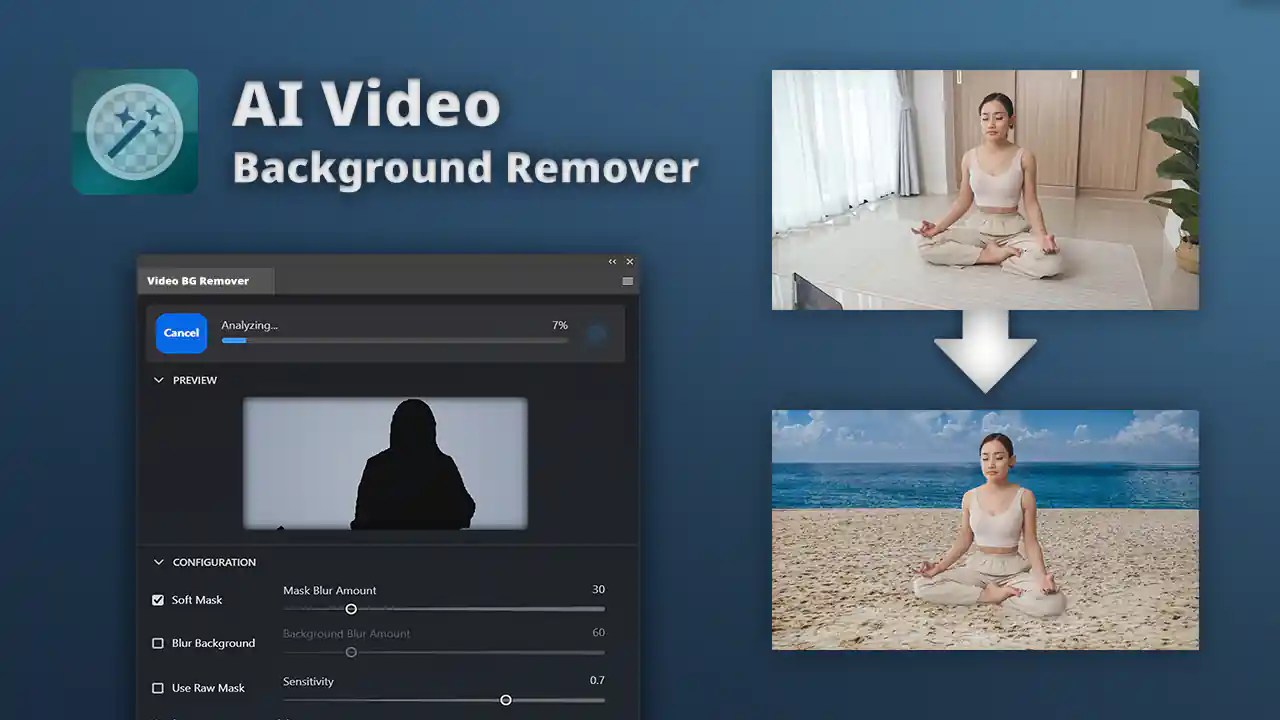Click the Sensitivity slider handle
The width and height of the screenshot is (1280, 720).
506,700
